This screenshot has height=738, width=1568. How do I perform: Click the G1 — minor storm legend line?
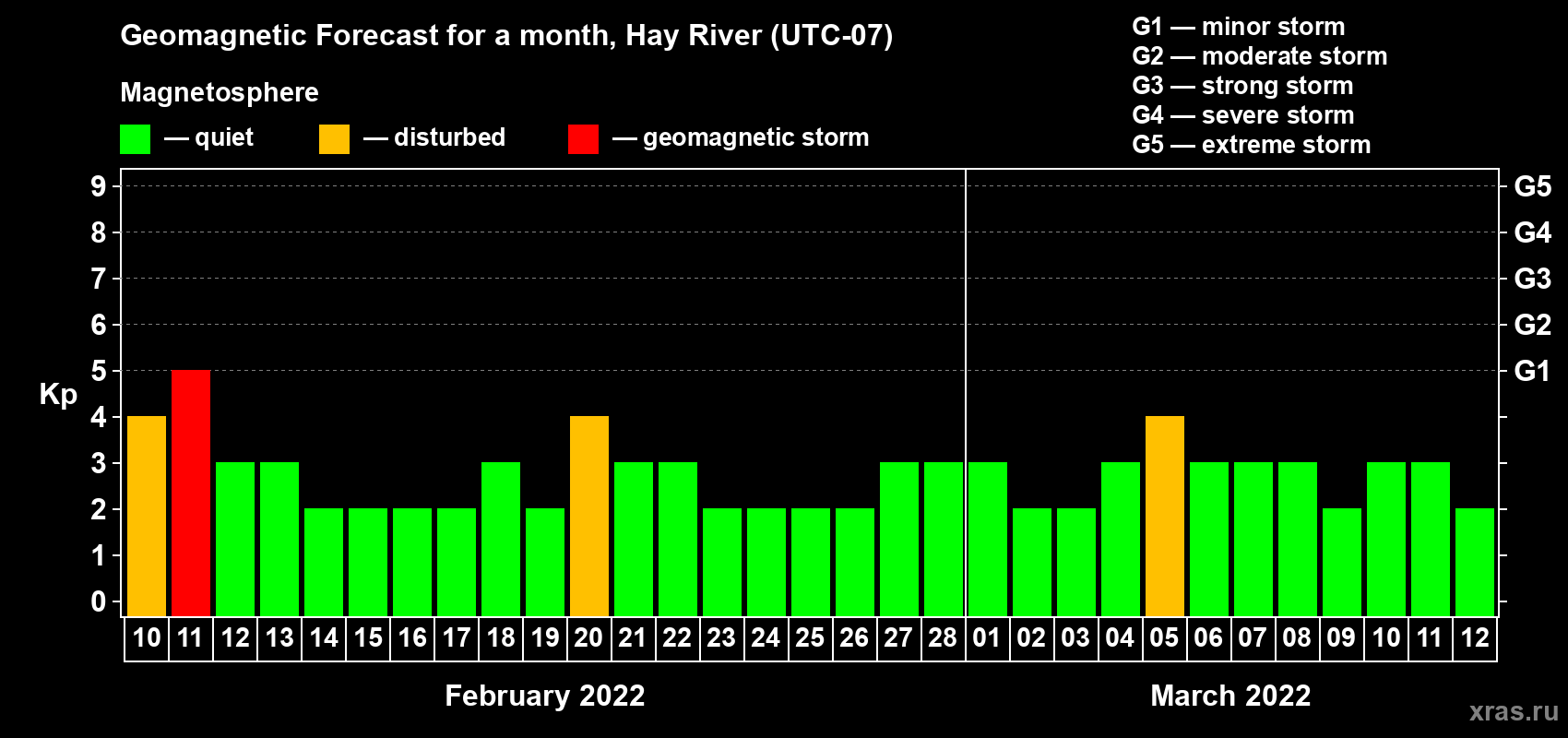point(1239,27)
